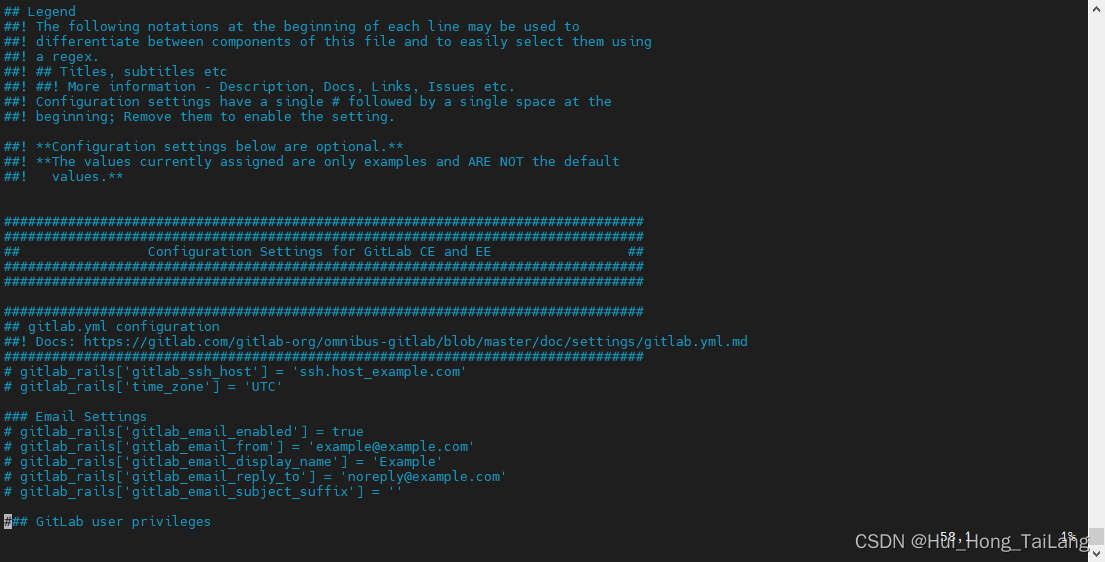
Task: Click the 'gitlab_email_enabled' true value
Action: click(x=347, y=431)
